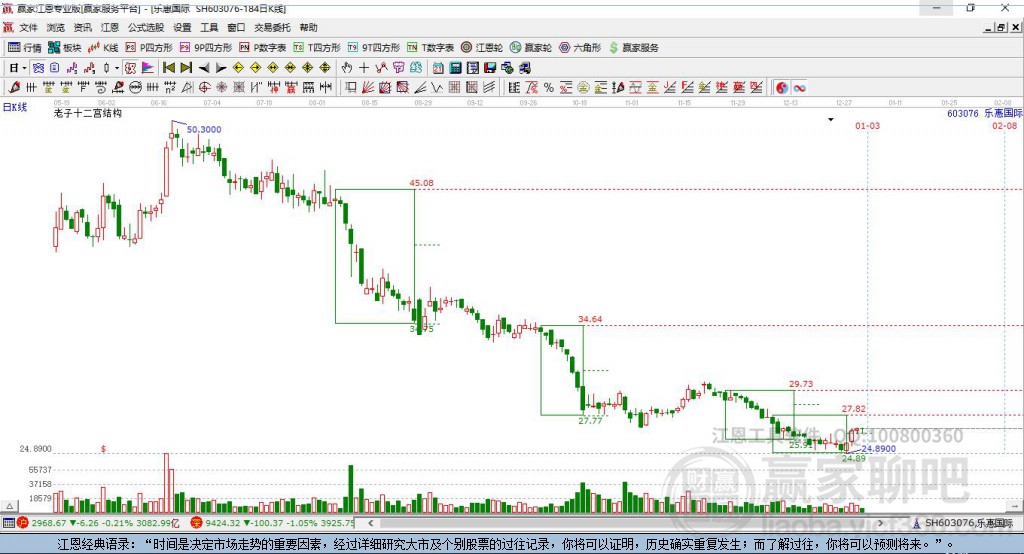Click the polyline trend drawing icon
Image resolution: width=1024 pixels, height=554 pixels.
tap(381, 67)
